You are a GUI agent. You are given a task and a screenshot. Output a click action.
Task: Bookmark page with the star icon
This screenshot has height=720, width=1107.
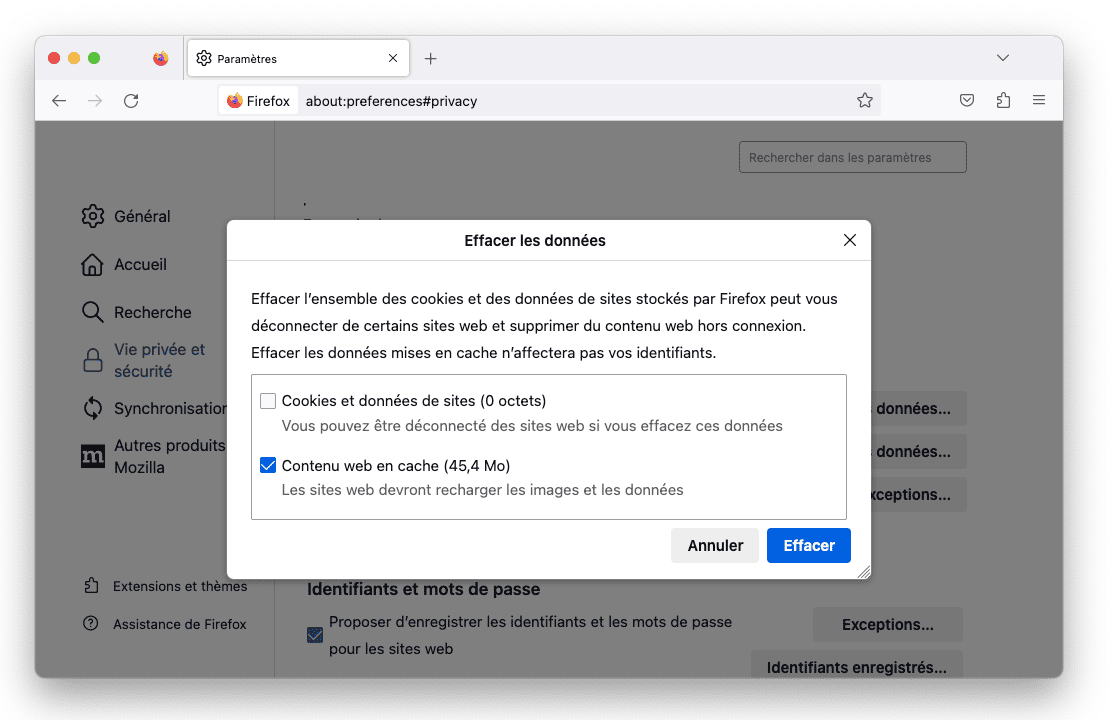click(865, 100)
